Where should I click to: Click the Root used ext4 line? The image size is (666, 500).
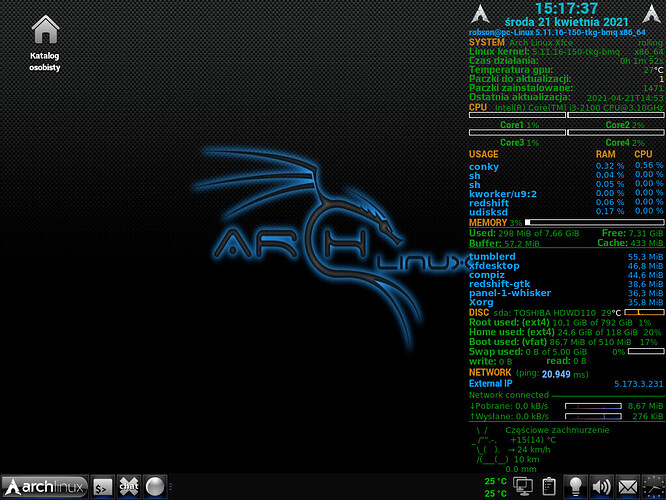click(x=560, y=322)
